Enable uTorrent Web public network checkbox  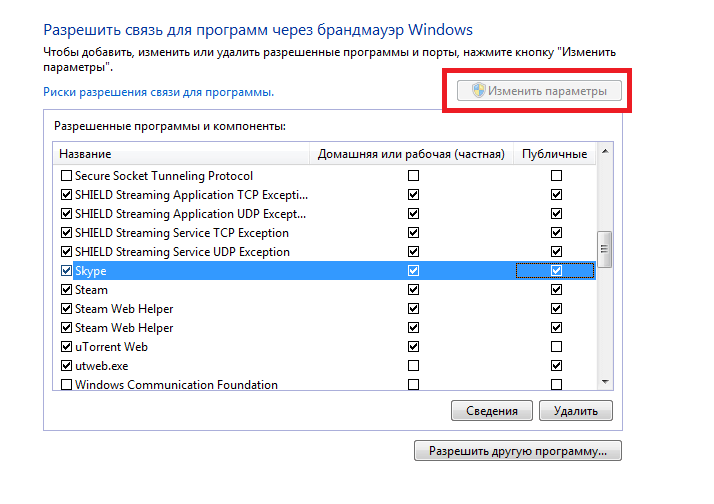click(x=556, y=346)
